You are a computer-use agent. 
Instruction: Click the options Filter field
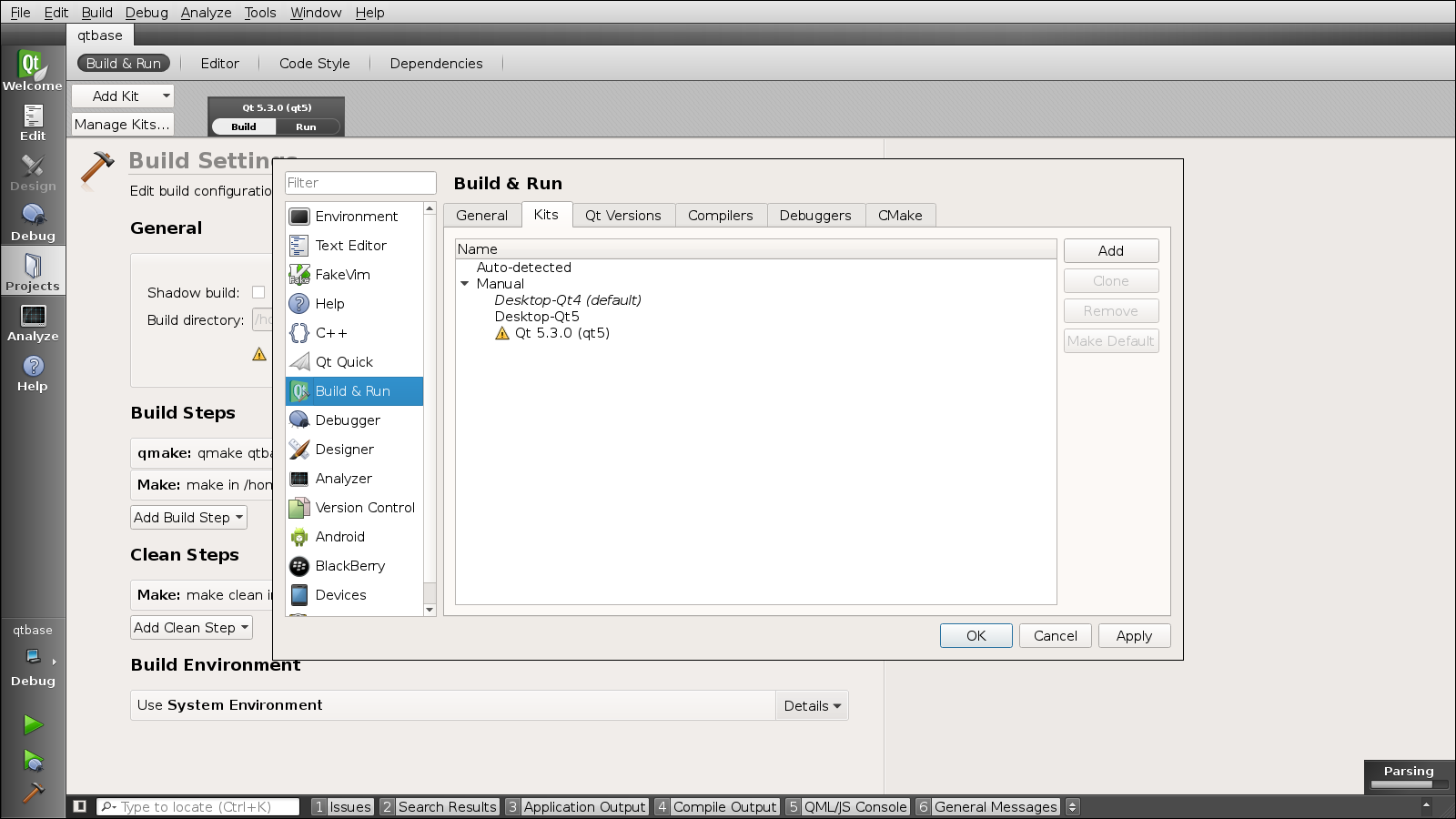click(360, 183)
